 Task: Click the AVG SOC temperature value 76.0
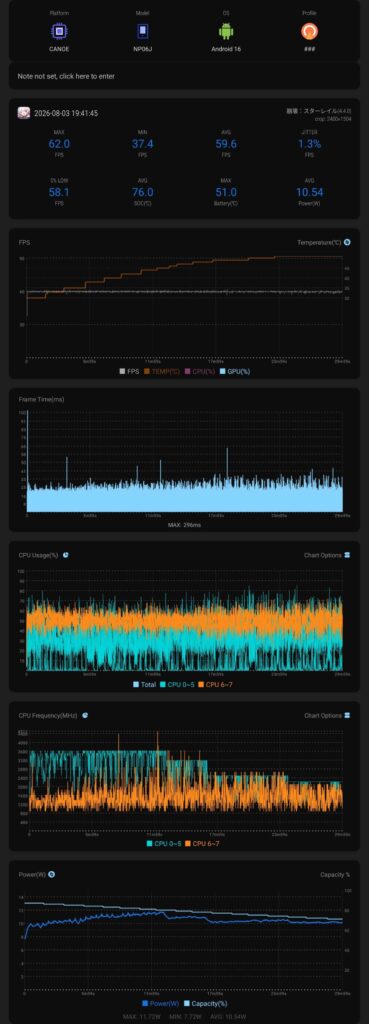click(142, 192)
